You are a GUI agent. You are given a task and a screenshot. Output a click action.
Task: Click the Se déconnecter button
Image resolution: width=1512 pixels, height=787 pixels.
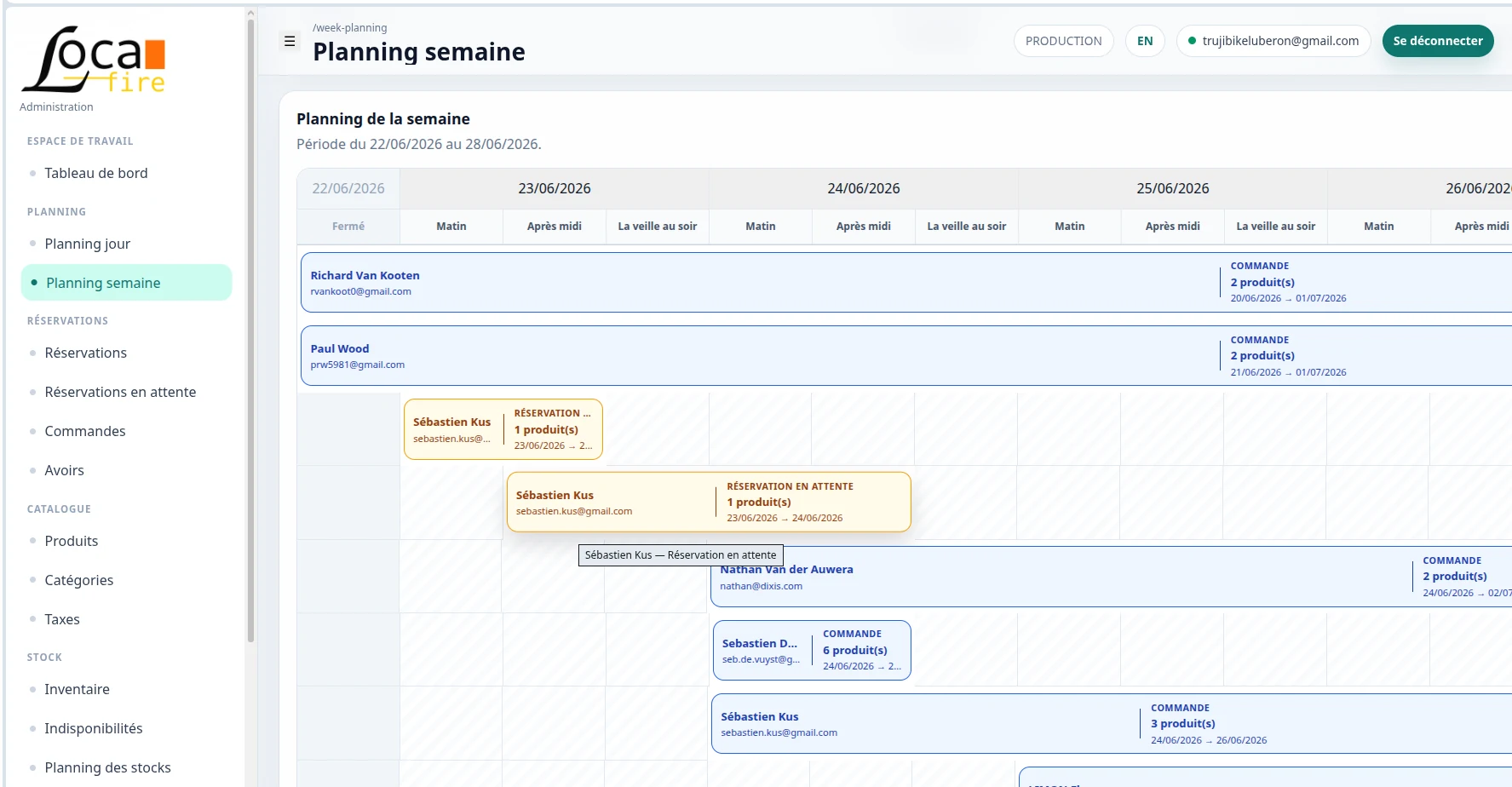click(x=1438, y=41)
